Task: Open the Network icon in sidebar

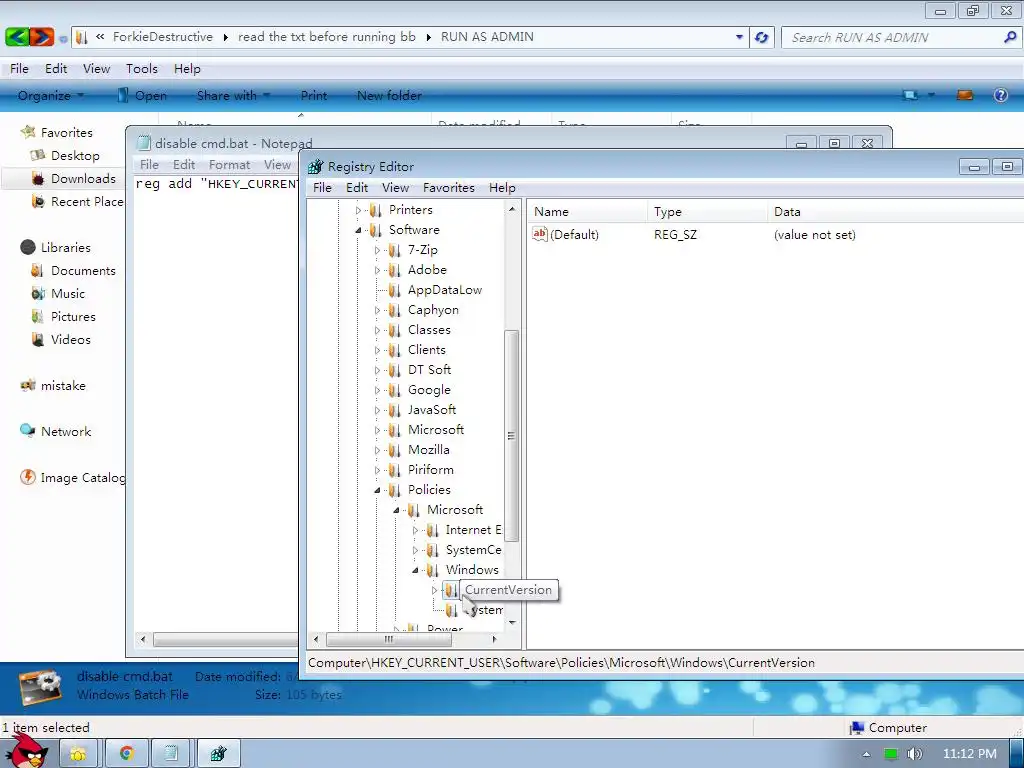Action: coord(27,430)
